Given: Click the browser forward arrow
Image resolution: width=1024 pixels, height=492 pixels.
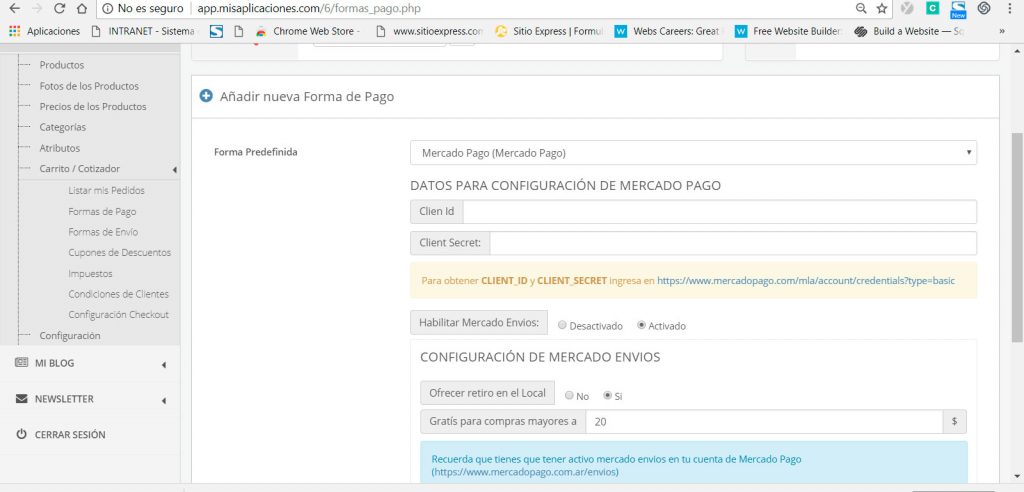Looking at the screenshot, I should [x=37, y=8].
